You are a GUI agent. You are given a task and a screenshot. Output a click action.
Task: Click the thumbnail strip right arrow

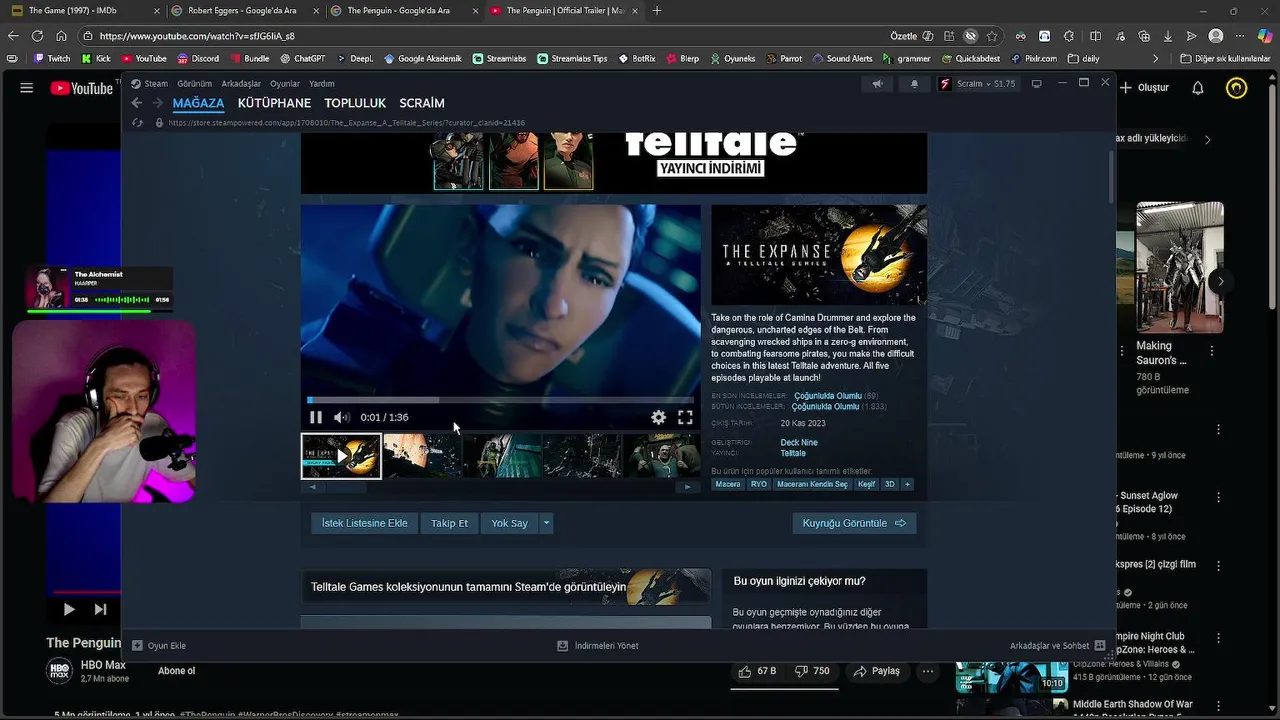pyautogui.click(x=687, y=487)
